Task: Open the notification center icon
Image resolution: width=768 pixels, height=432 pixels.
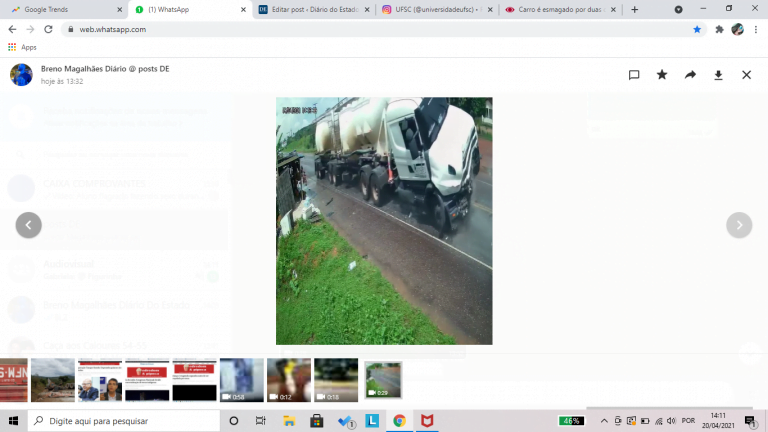Action: point(750,421)
